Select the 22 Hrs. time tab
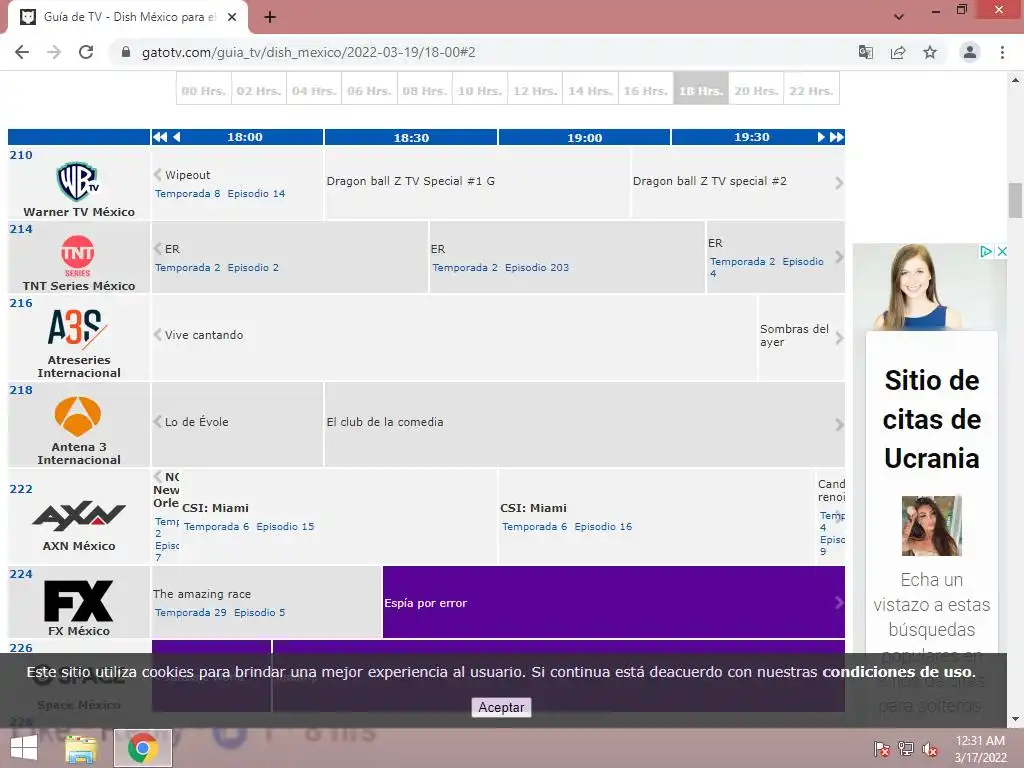This screenshot has height=768, width=1024. [811, 90]
